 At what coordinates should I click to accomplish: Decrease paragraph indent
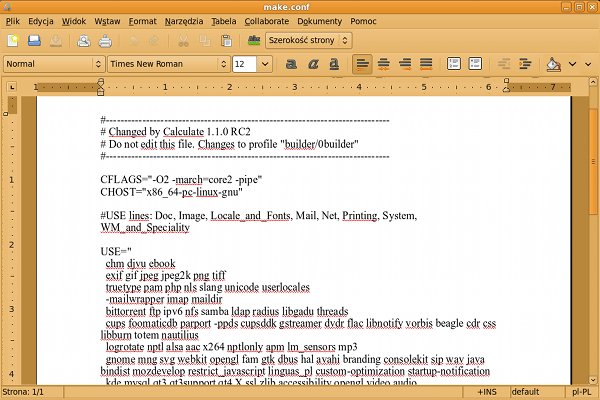504,64
